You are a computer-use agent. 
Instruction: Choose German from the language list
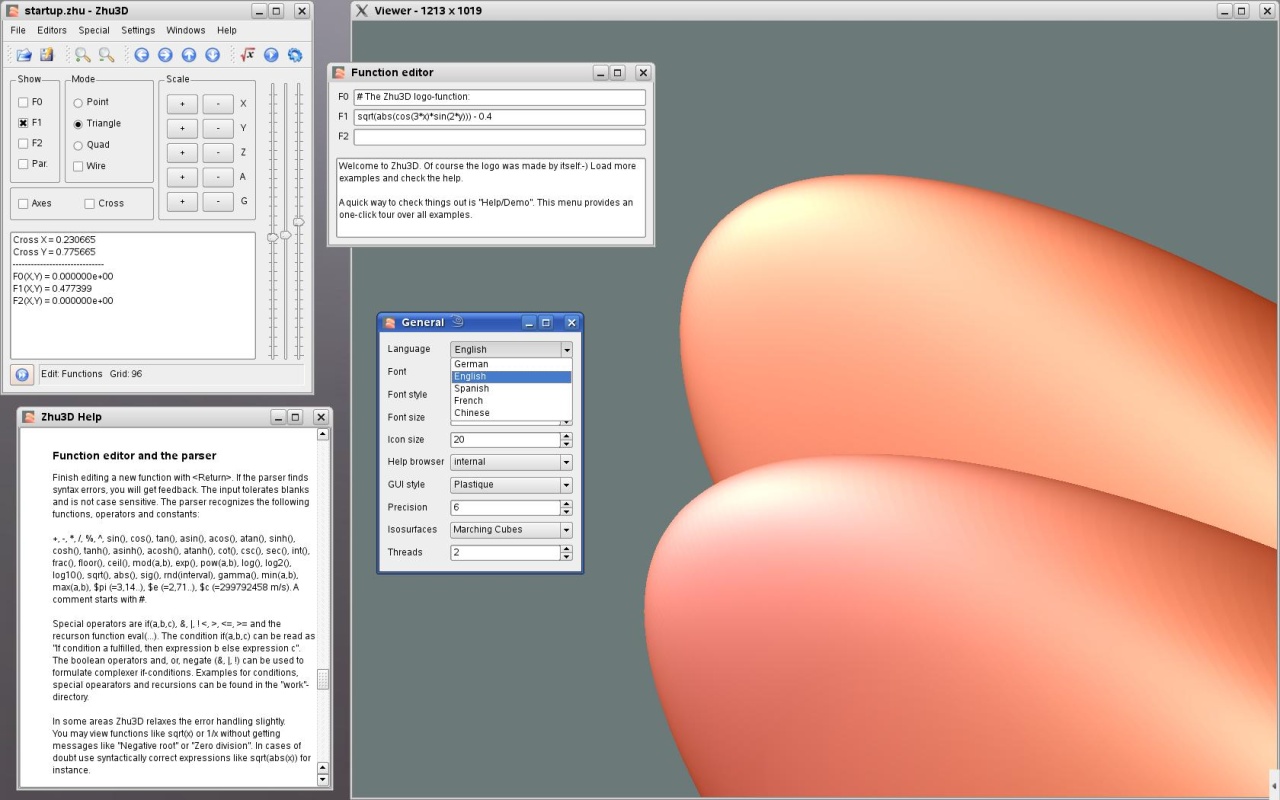coord(511,364)
